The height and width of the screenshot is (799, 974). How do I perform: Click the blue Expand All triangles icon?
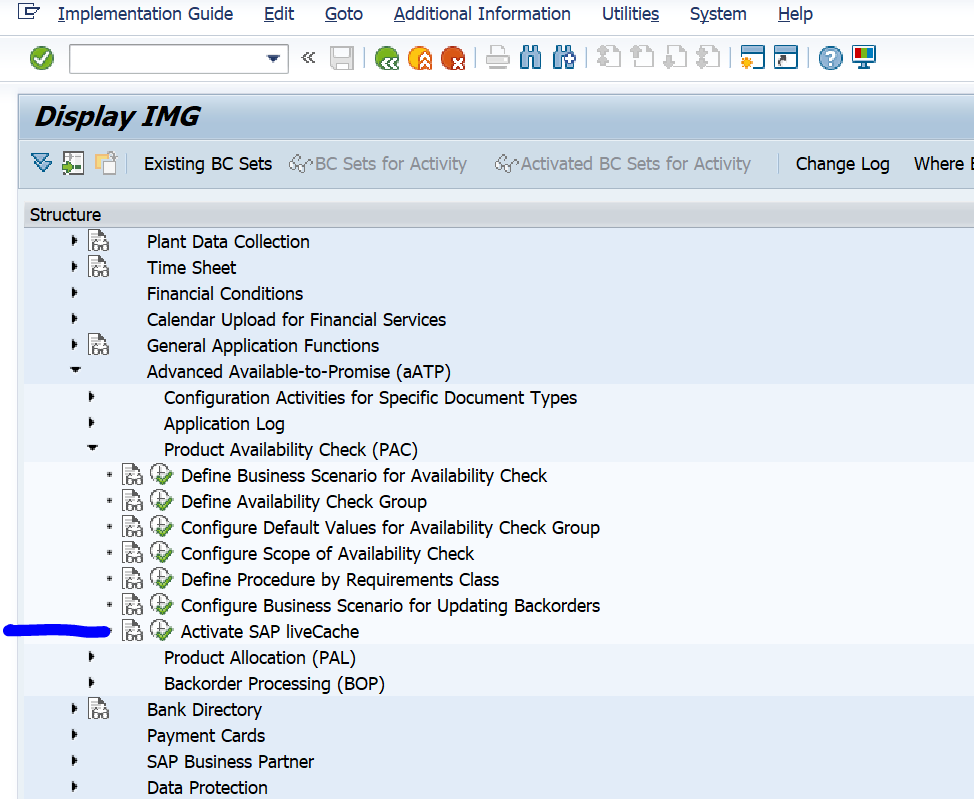pos(42,163)
